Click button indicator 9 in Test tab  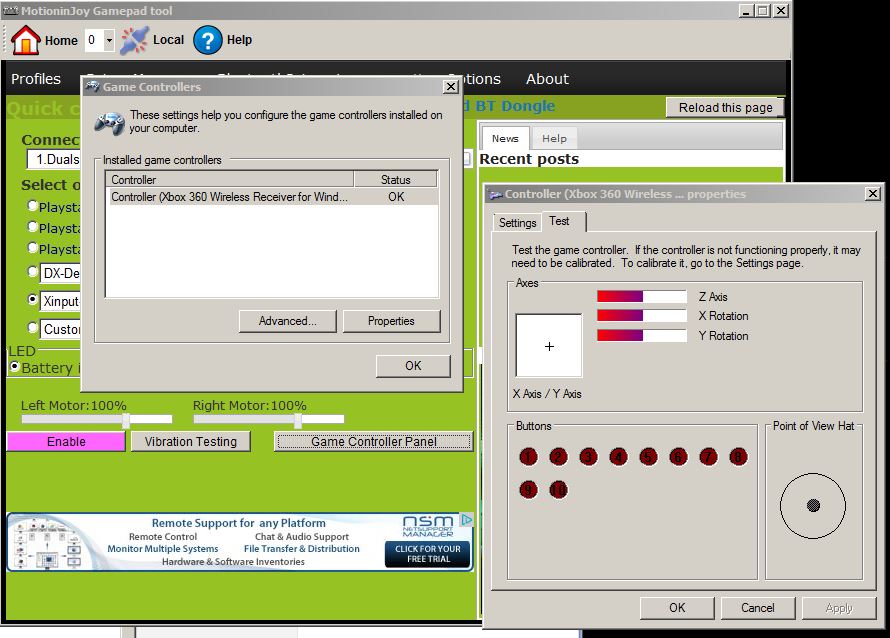[x=528, y=490]
